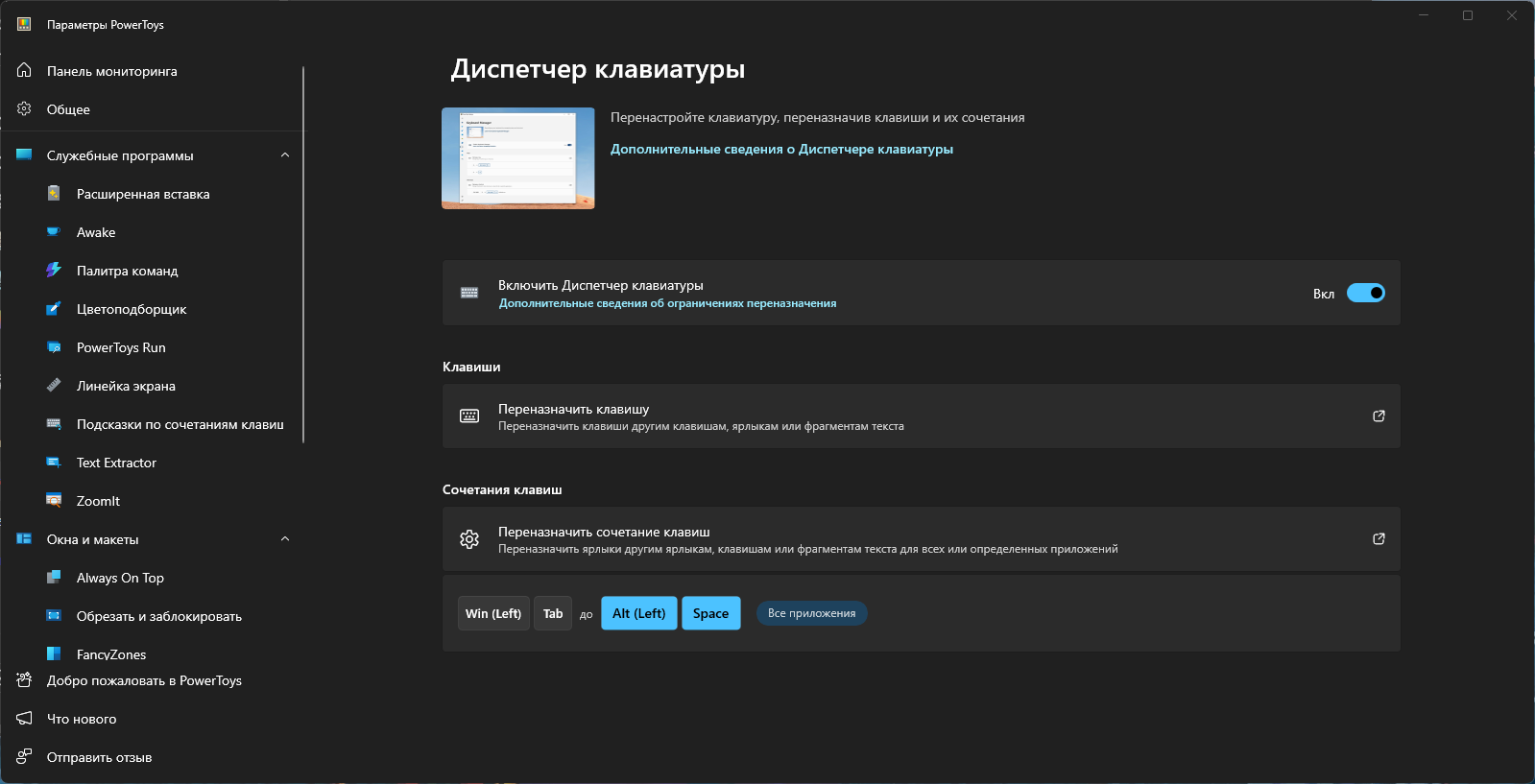The height and width of the screenshot is (784, 1535).
Task: Click the Windows and layouts section icon
Action: tap(24, 538)
